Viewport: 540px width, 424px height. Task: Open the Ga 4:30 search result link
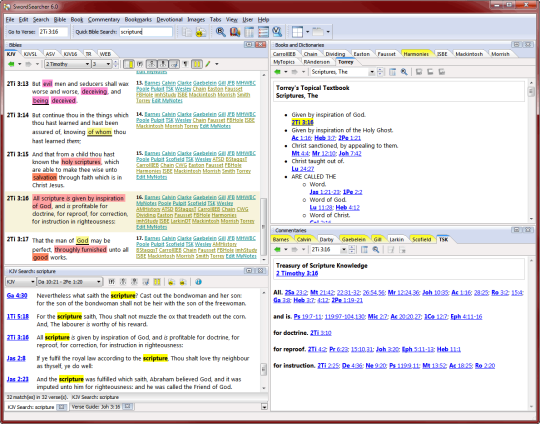(x=17, y=296)
